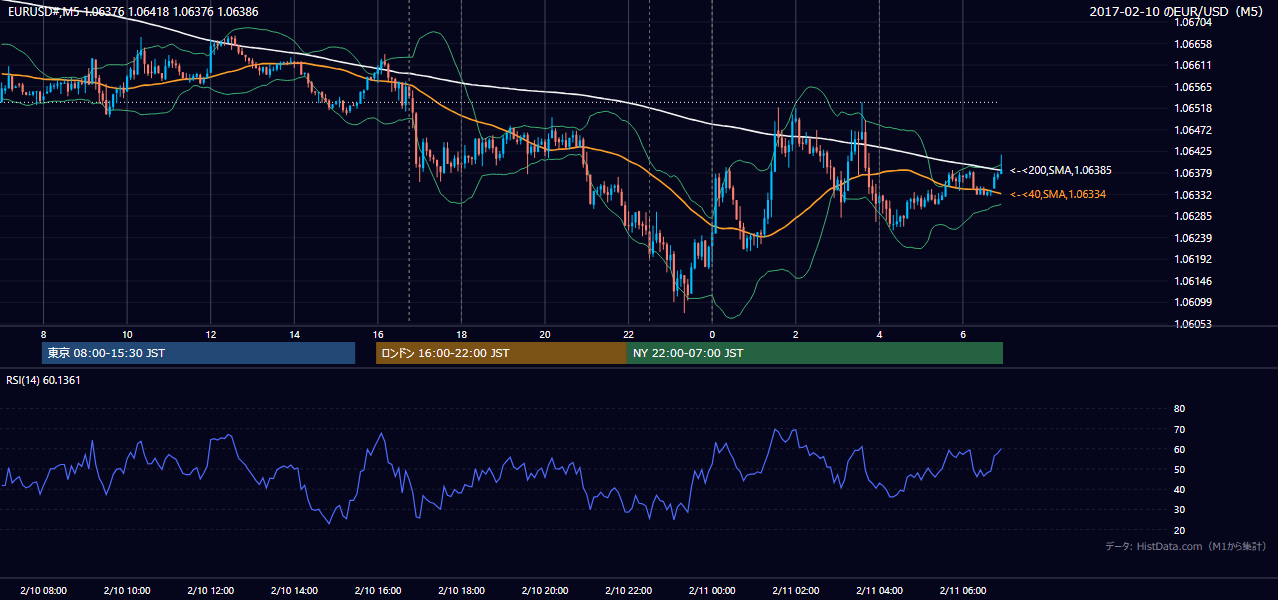Click price level 1.06053 on the axis
Screen dimensions: 1278x600
tap(1194, 324)
